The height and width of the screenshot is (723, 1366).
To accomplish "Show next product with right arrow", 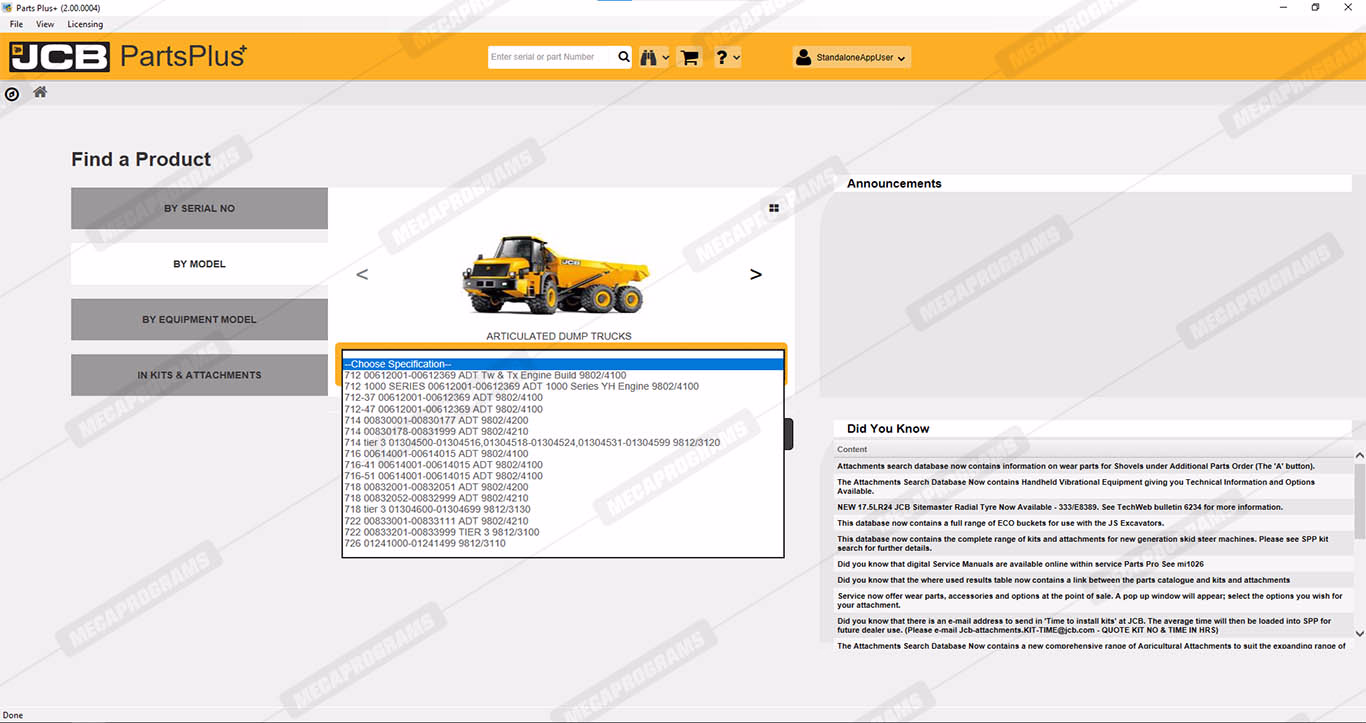I will pos(756,274).
